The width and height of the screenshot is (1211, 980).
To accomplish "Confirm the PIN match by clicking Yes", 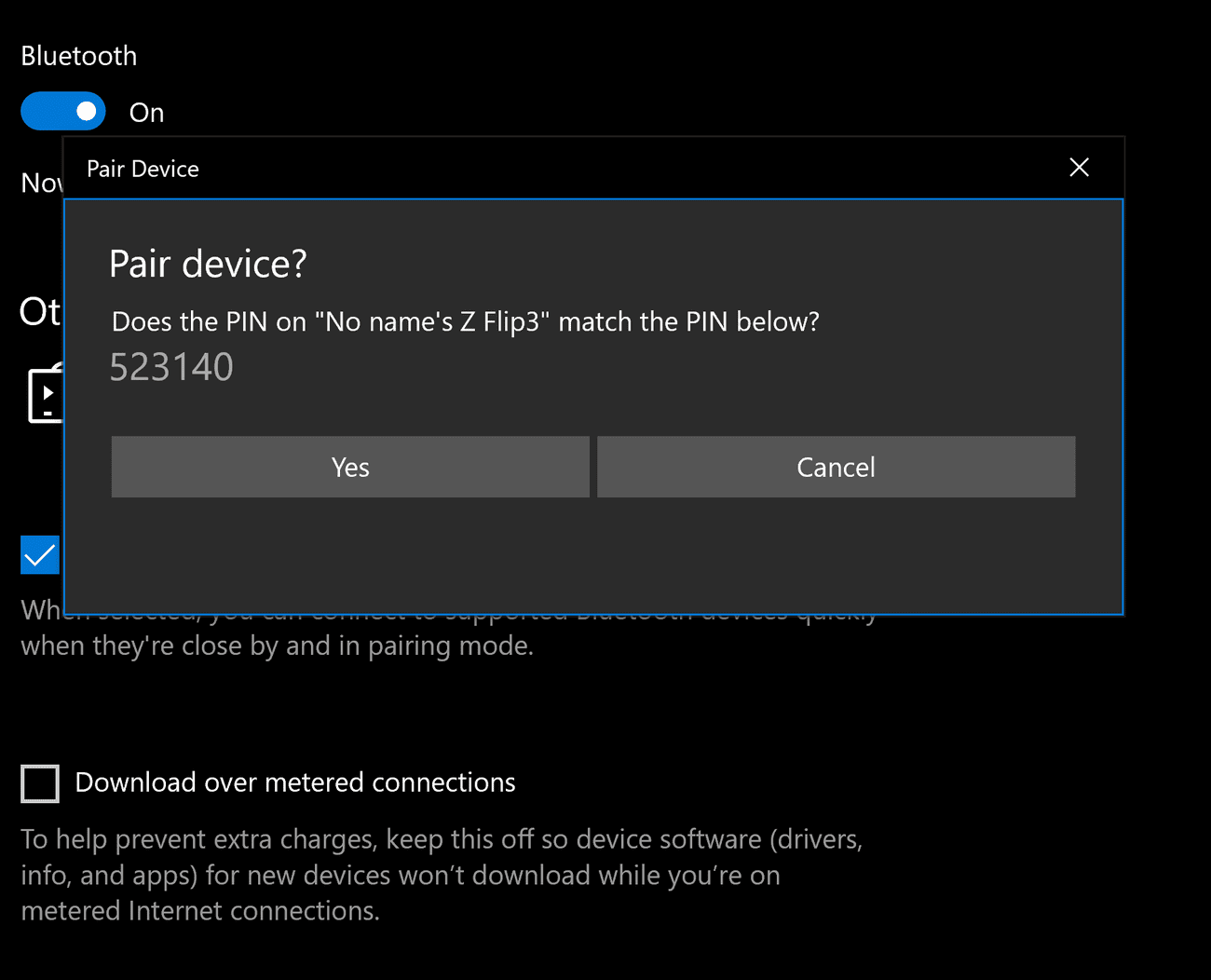I will (349, 467).
